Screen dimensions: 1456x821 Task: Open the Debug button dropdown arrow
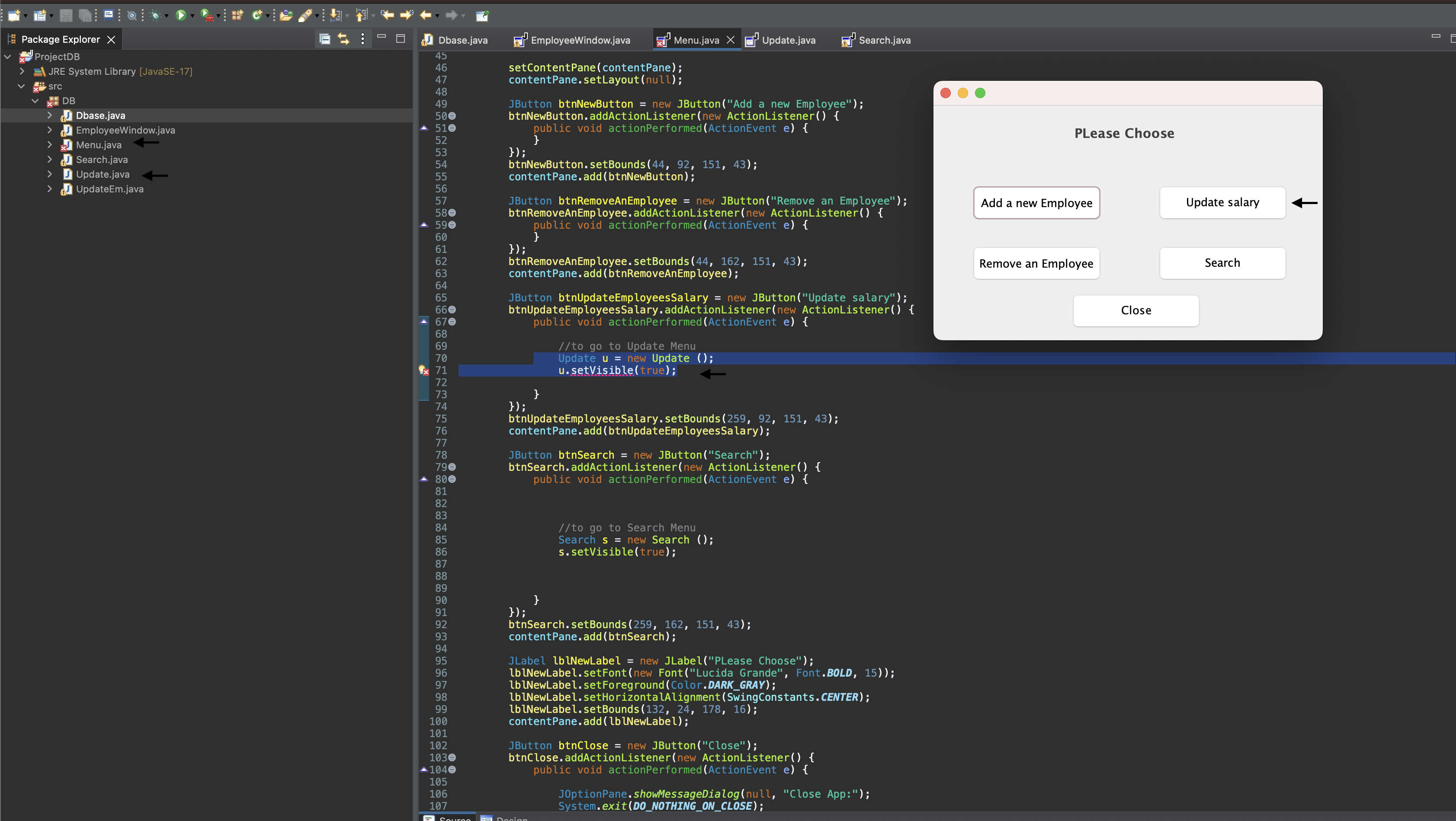click(x=166, y=16)
